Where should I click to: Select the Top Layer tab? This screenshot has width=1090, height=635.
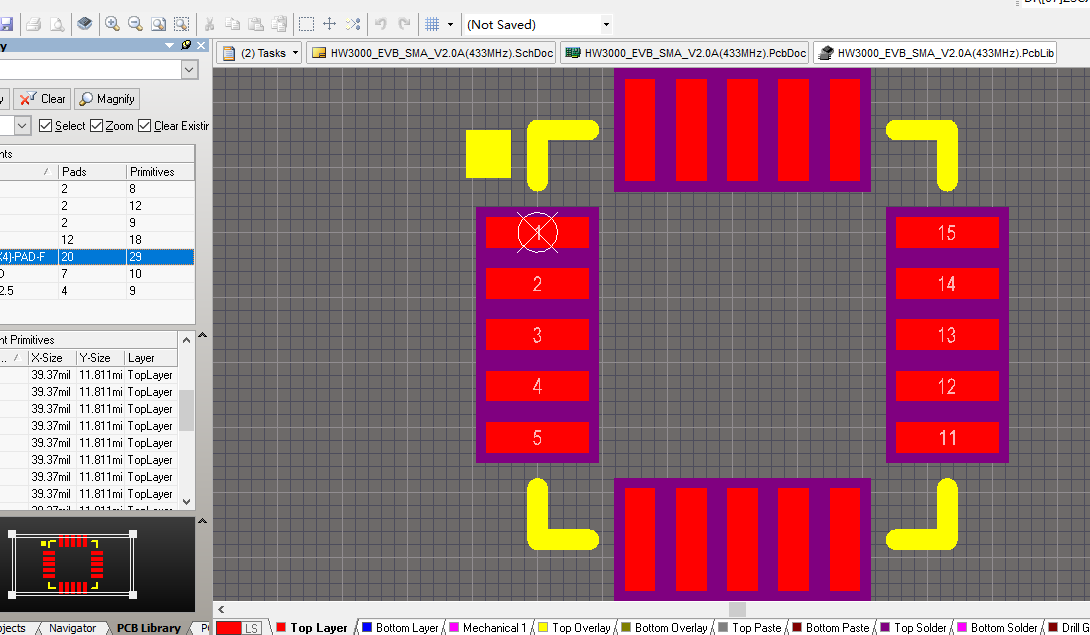[312, 627]
